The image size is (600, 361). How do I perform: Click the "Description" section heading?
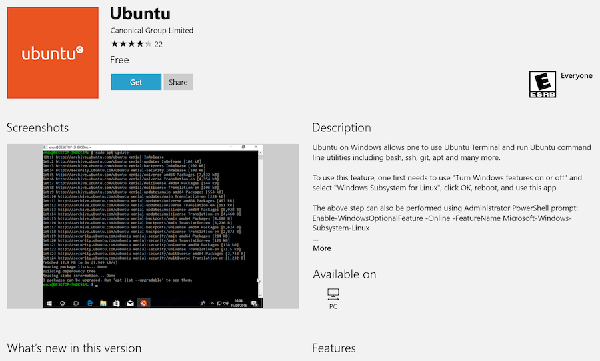click(x=342, y=127)
